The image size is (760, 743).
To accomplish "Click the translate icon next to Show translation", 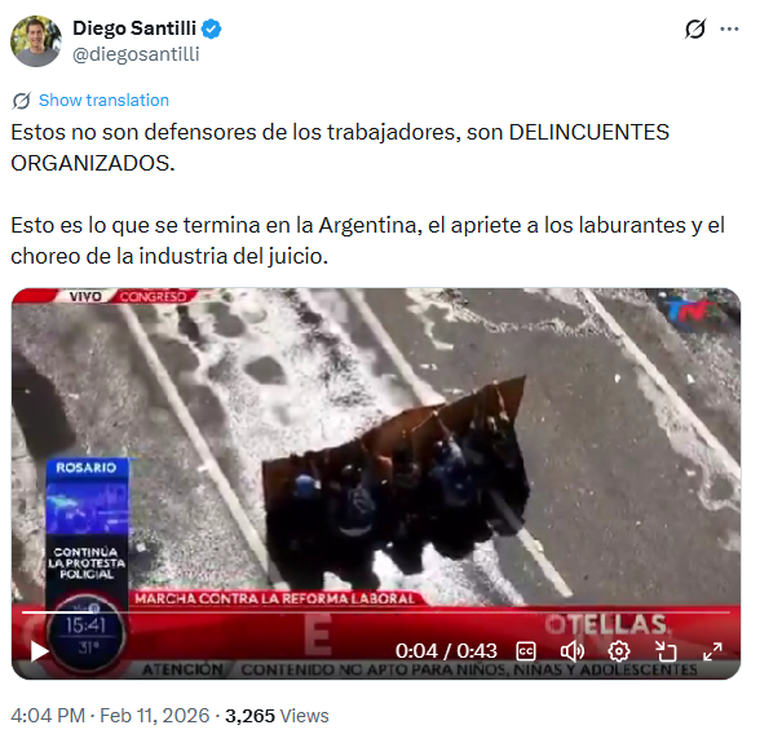I will 22,100.
